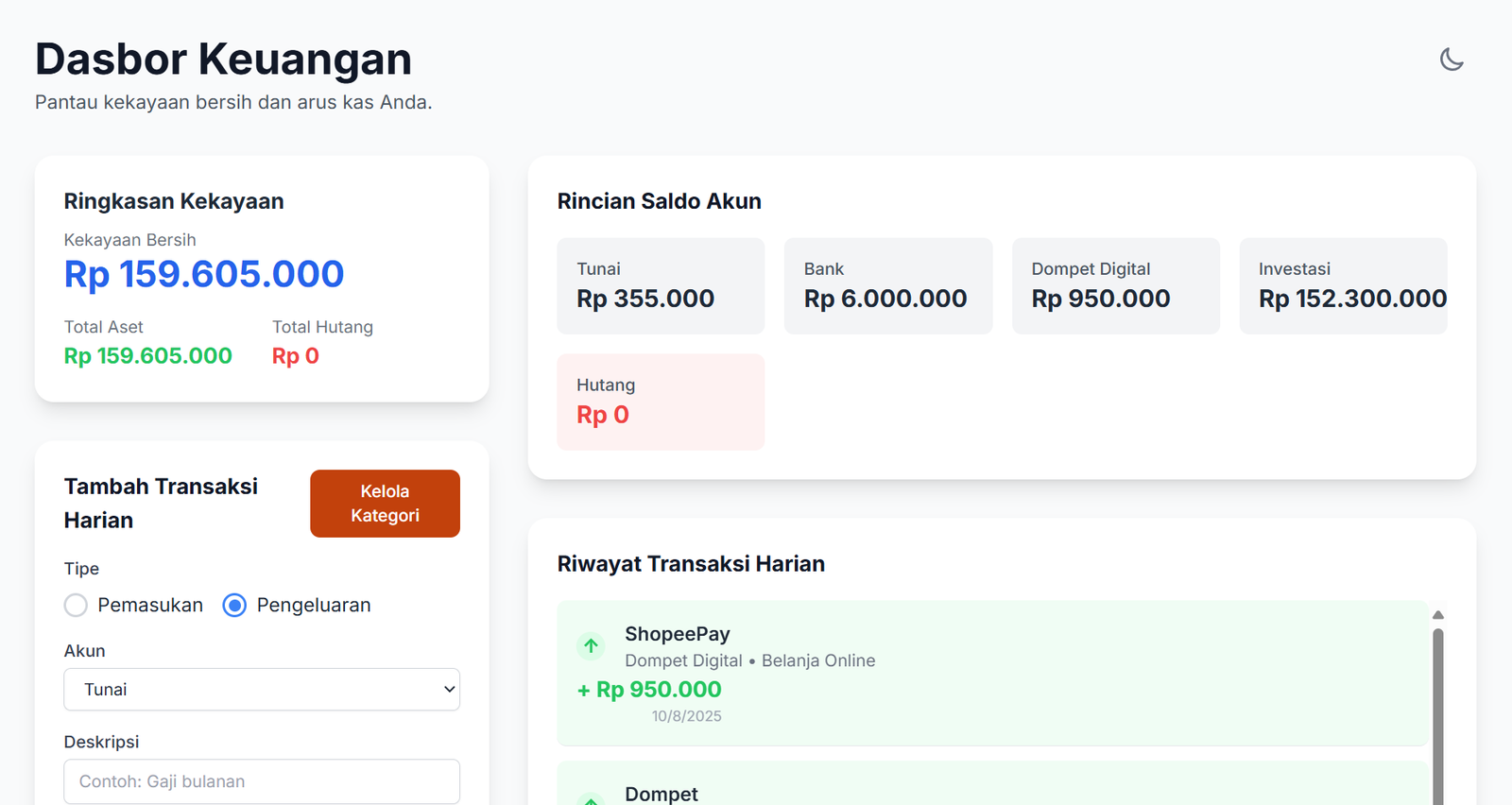Click the Kekayaan Bersih amount

coord(204,274)
